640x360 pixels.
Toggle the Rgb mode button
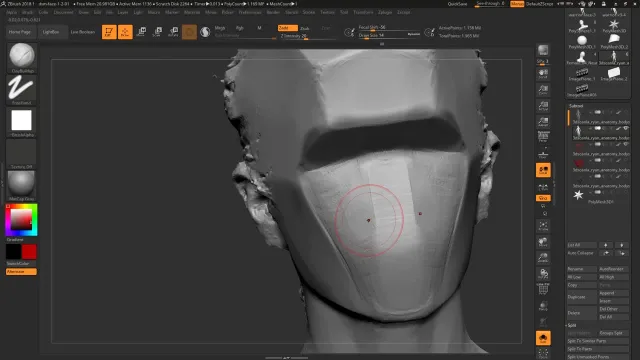pyautogui.click(x=240, y=28)
